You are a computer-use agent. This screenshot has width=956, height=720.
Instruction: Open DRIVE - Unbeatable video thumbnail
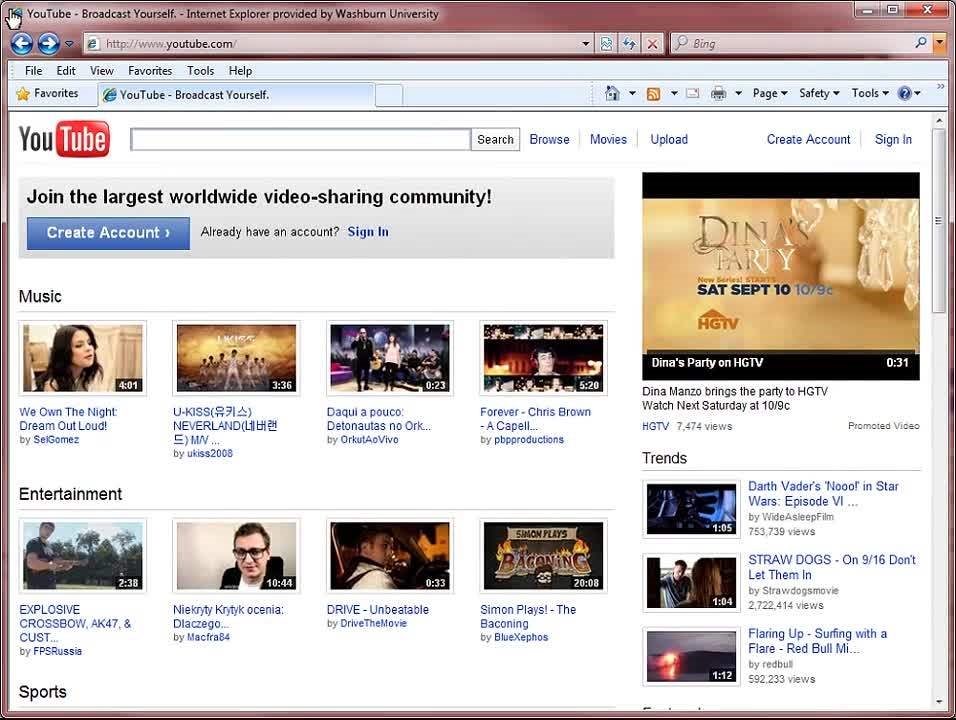click(390, 555)
